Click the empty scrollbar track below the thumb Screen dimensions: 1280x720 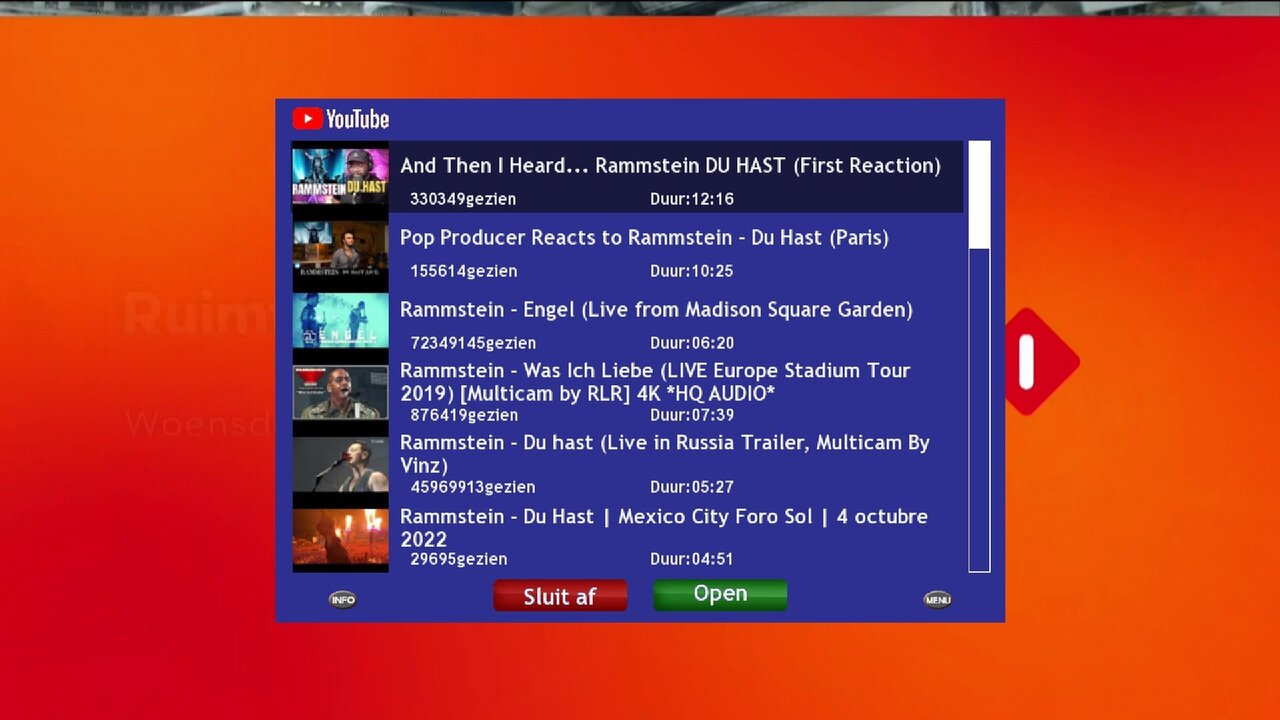tap(979, 410)
